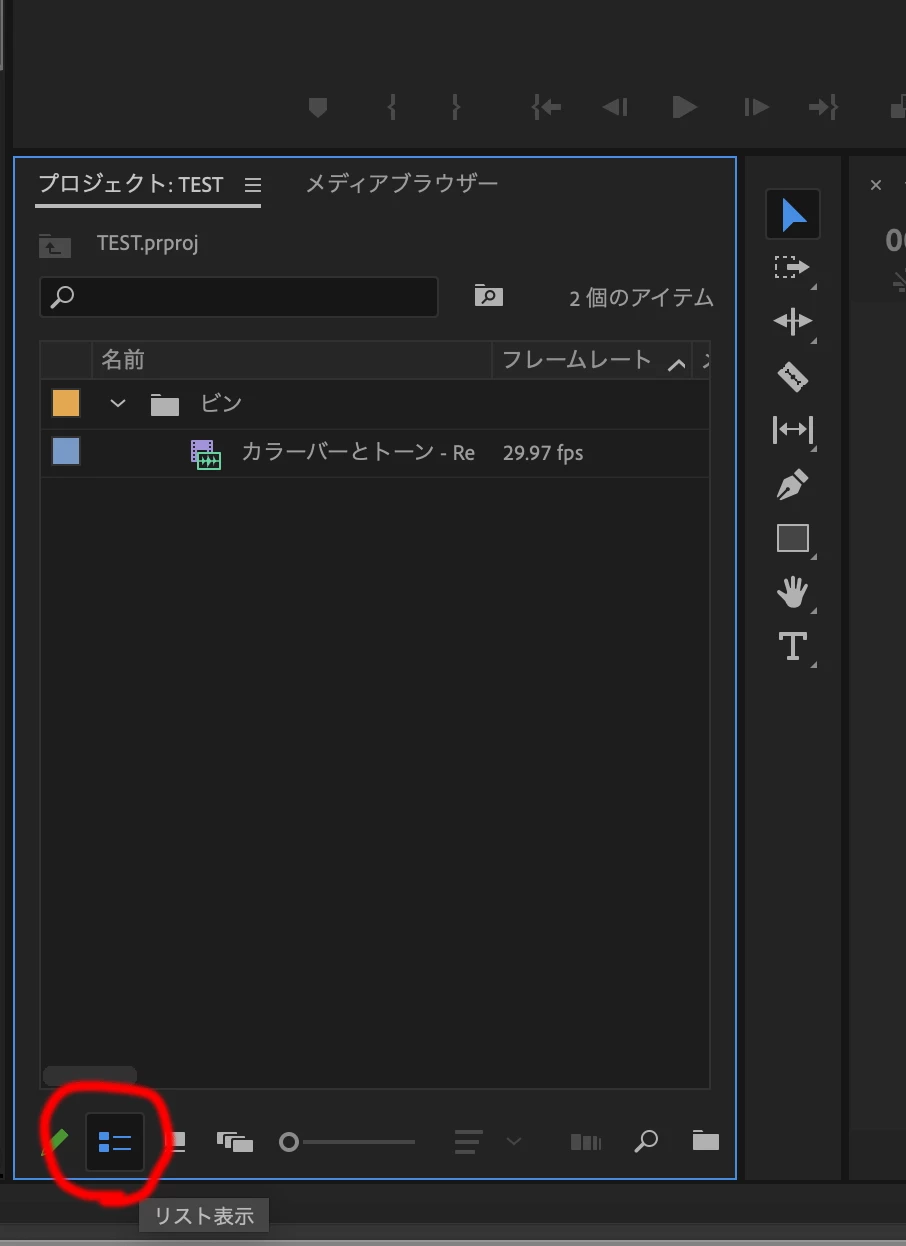Screen dimensions: 906x1246
Task: Click the project search field
Action: coord(239,297)
